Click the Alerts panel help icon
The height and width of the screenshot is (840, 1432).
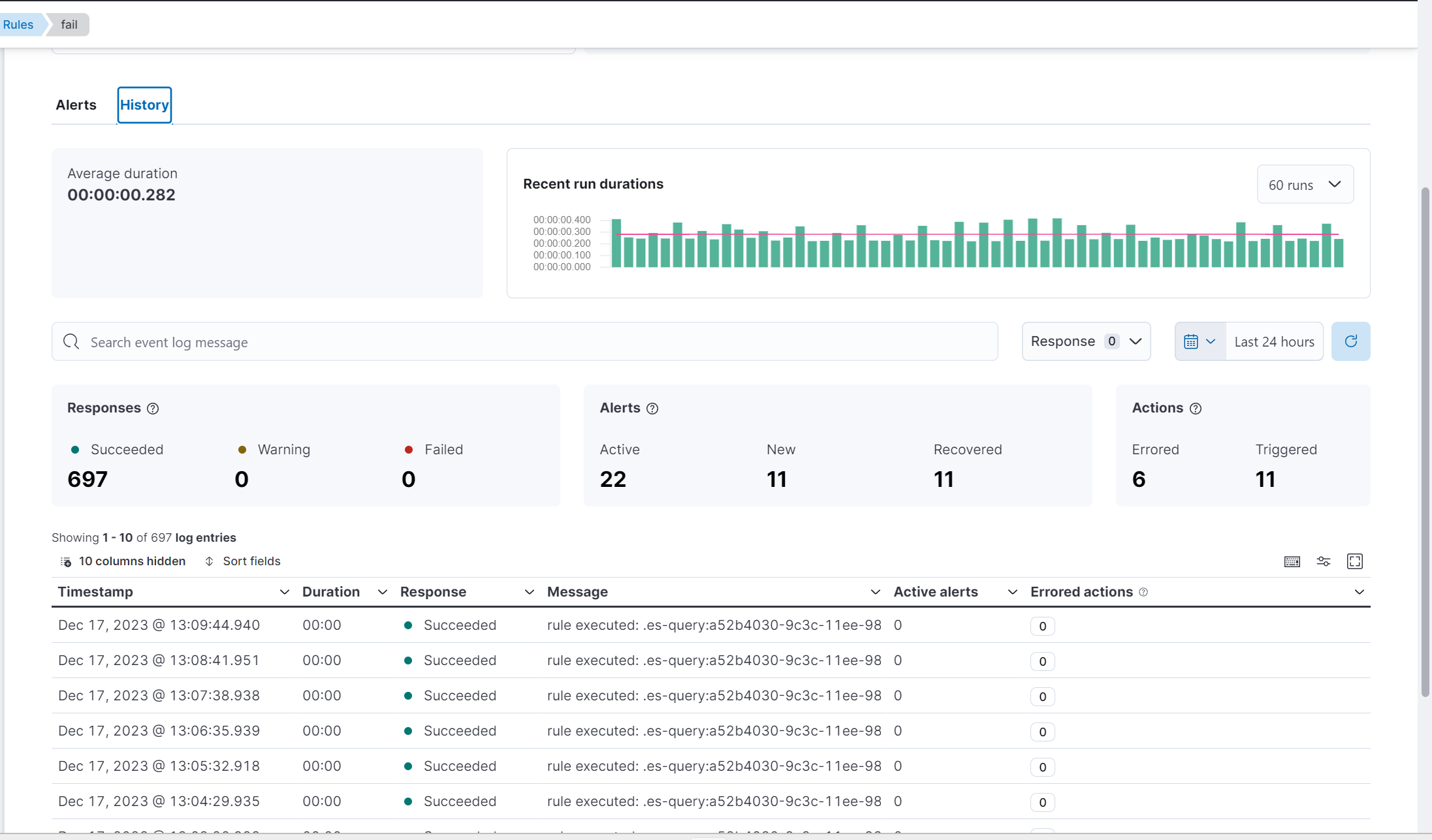(x=652, y=409)
